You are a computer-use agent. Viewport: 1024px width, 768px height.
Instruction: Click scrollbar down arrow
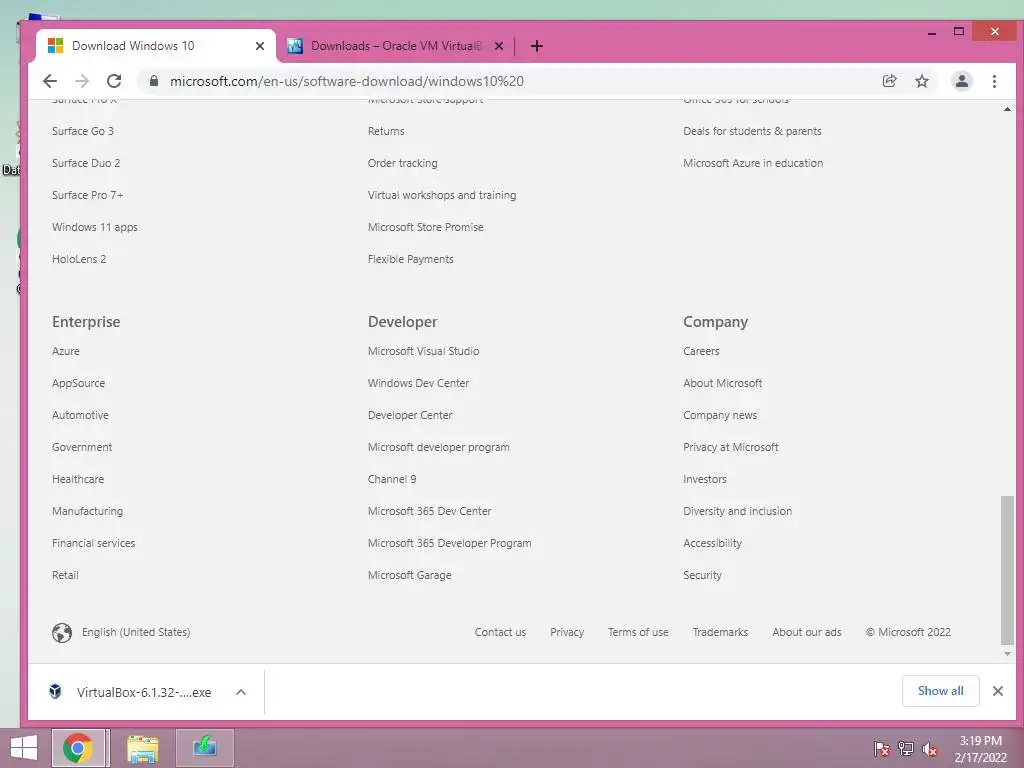pos(1007,654)
